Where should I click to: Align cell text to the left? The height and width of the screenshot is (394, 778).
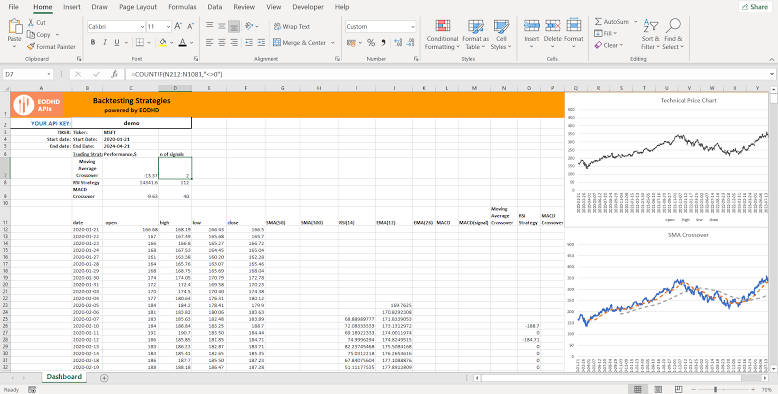click(x=209, y=43)
